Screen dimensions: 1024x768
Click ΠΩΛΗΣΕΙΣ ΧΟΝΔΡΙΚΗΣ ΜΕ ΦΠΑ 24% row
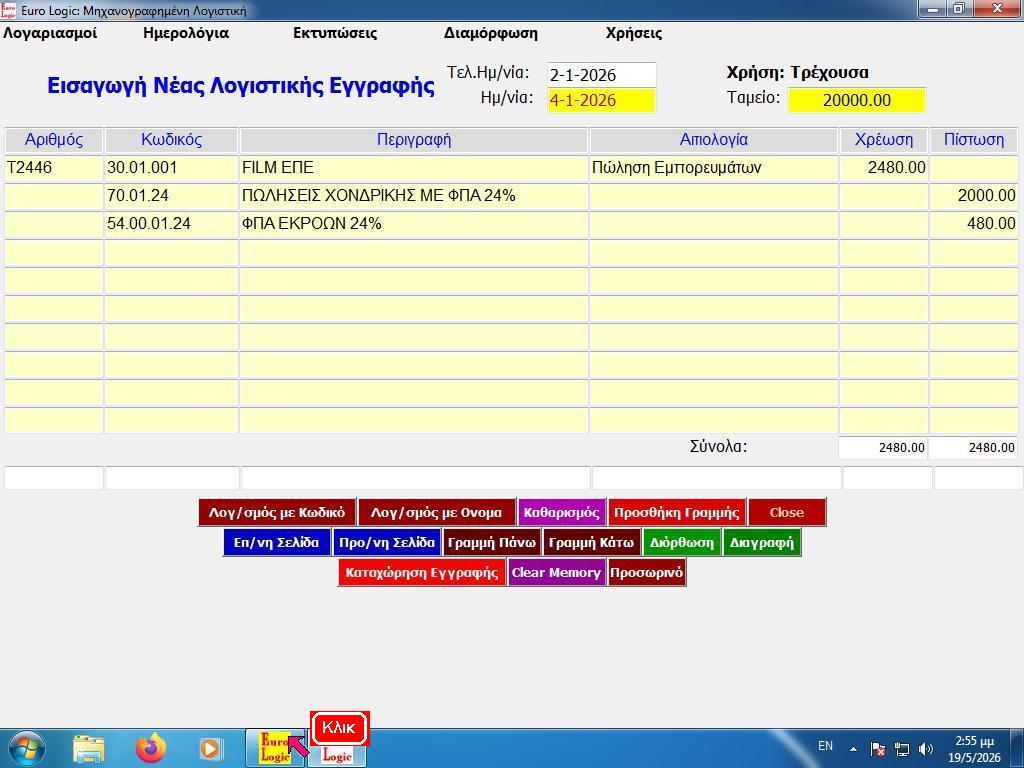pyautogui.click(x=413, y=196)
